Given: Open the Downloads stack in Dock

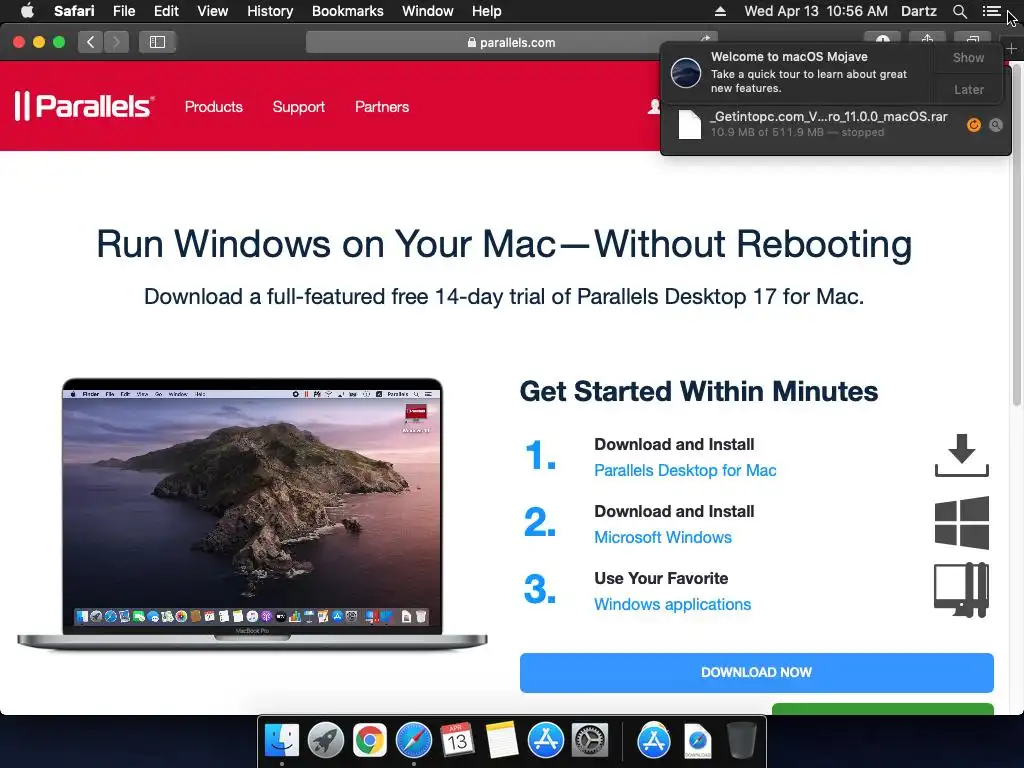Looking at the screenshot, I should tap(697, 741).
